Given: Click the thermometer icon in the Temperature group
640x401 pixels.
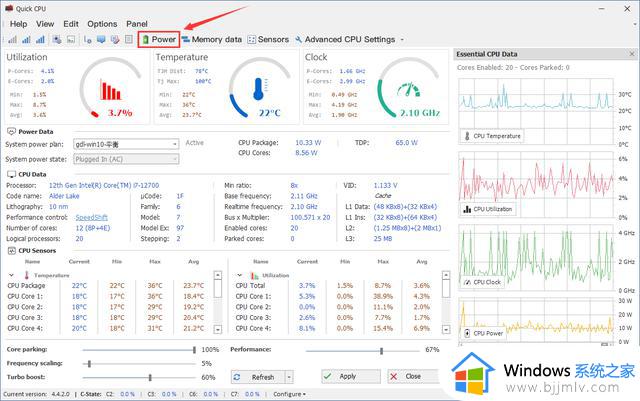Looking at the screenshot, I should [27, 275].
